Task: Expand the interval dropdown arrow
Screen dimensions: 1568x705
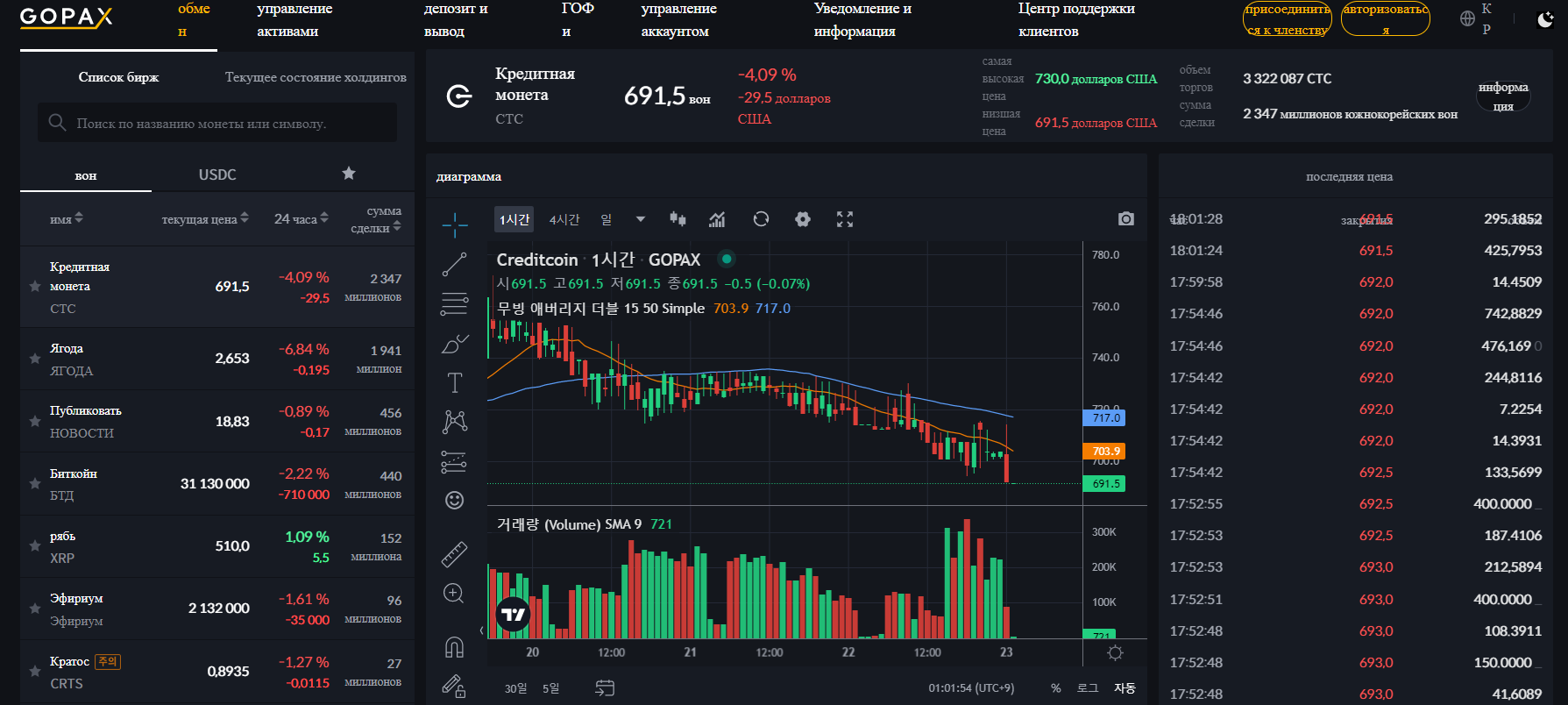Action: tap(641, 219)
